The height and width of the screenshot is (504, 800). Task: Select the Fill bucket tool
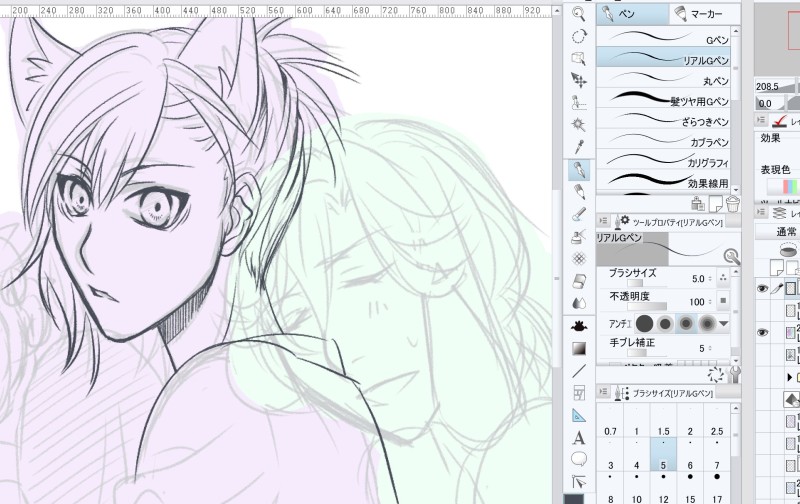[x=579, y=326]
